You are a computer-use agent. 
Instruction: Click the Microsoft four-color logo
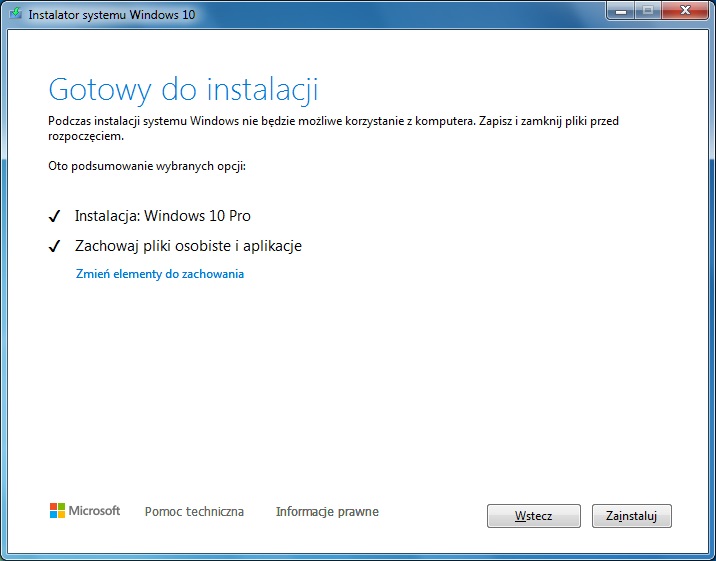[x=57, y=511]
